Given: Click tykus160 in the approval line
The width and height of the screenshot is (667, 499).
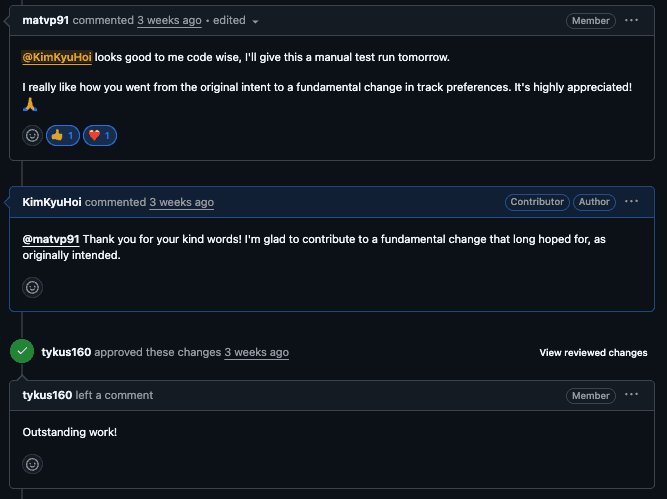Looking at the screenshot, I should [64, 352].
